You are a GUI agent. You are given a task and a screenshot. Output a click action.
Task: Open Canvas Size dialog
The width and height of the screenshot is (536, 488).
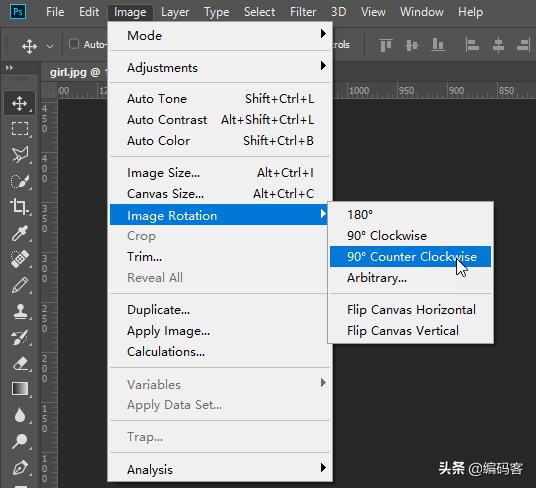pyautogui.click(x=220, y=194)
